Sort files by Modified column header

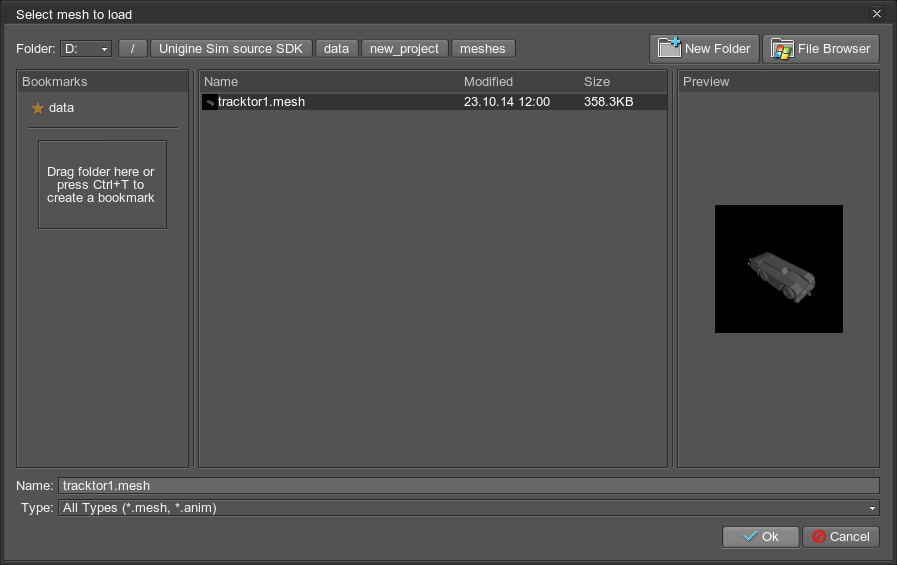tap(489, 82)
